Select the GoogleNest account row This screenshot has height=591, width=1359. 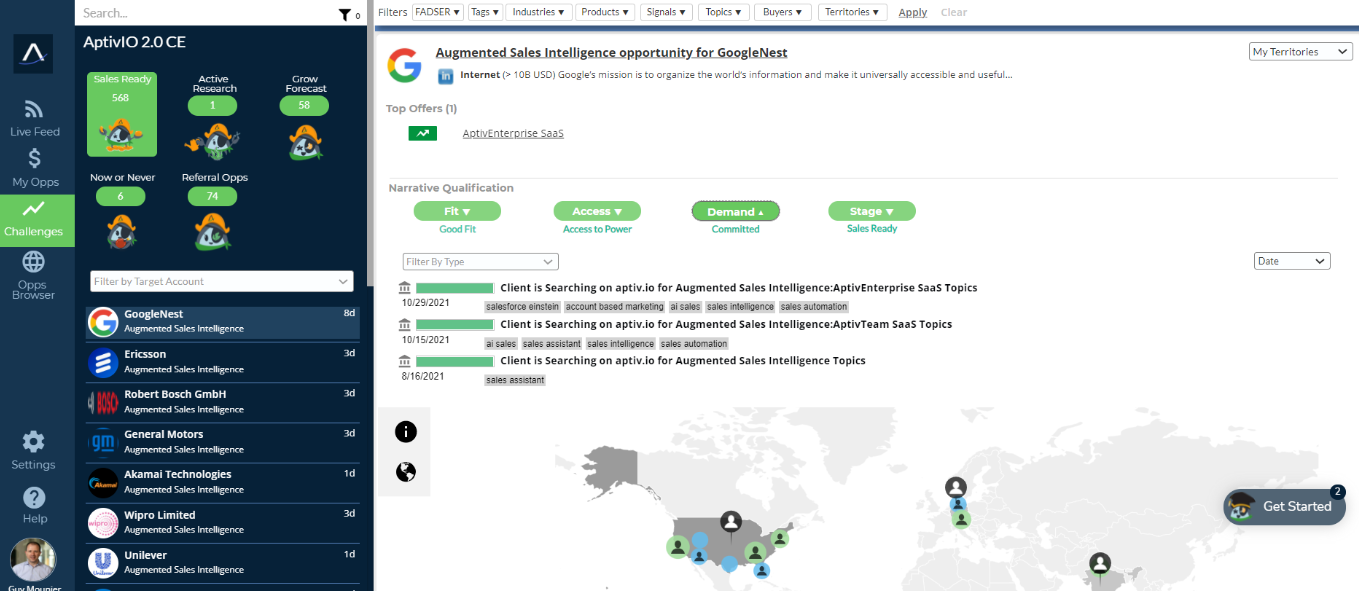(x=222, y=322)
